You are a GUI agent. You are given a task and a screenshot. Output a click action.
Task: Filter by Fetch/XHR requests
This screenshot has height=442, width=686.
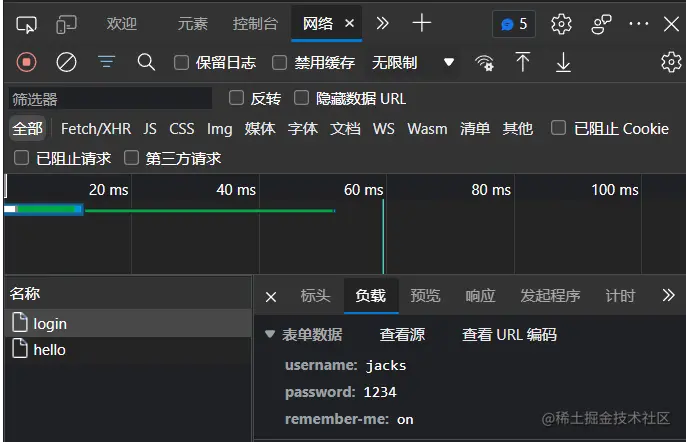point(96,129)
